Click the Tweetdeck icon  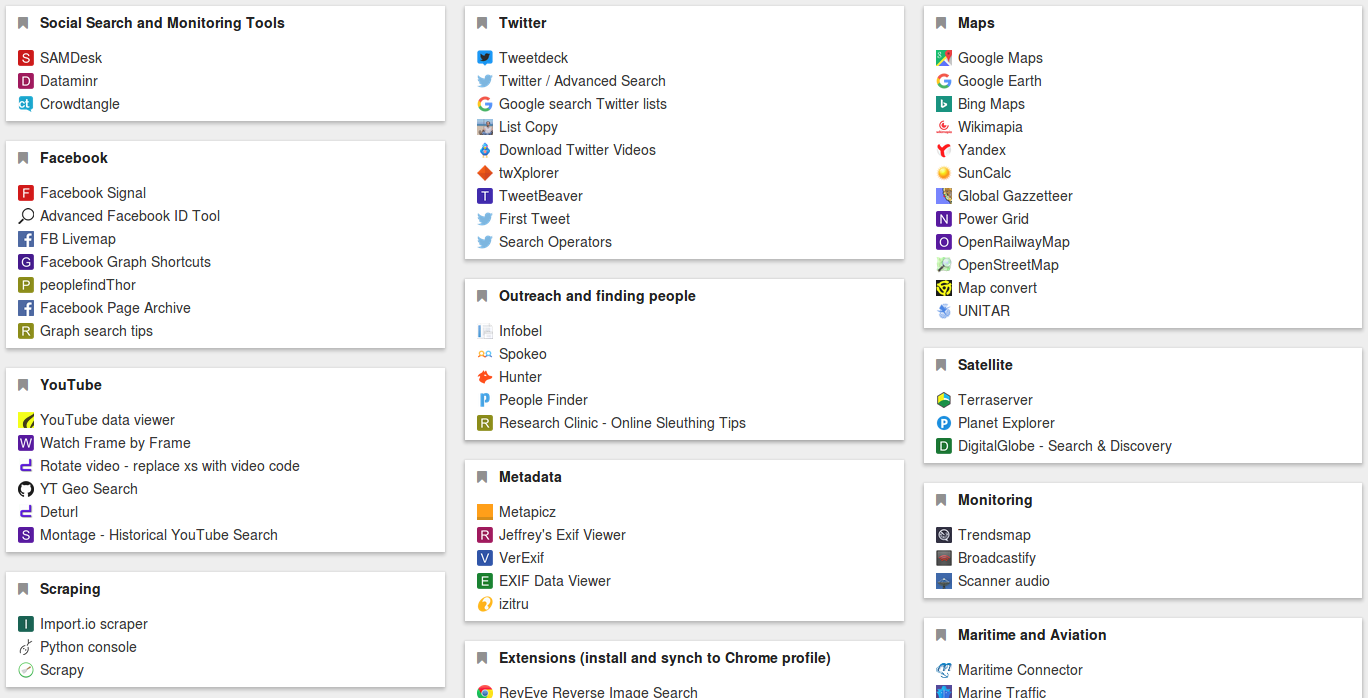click(485, 58)
